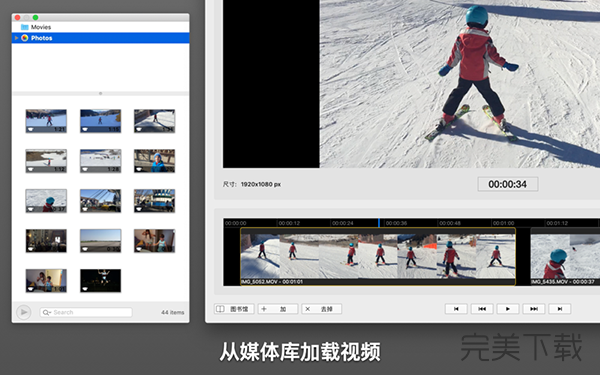Click the video preview of the skiing child

[x=460, y=84]
